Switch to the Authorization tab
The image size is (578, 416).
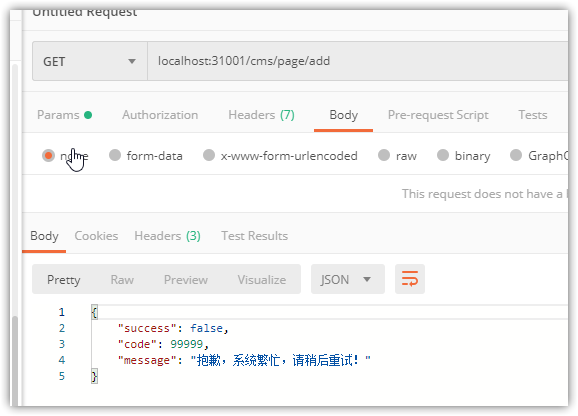coord(160,115)
